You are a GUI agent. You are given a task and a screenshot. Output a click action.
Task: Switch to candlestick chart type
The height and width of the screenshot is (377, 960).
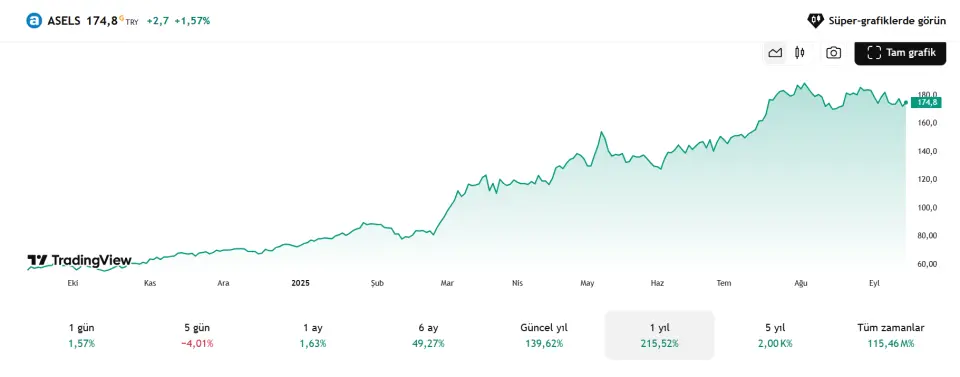click(x=799, y=53)
